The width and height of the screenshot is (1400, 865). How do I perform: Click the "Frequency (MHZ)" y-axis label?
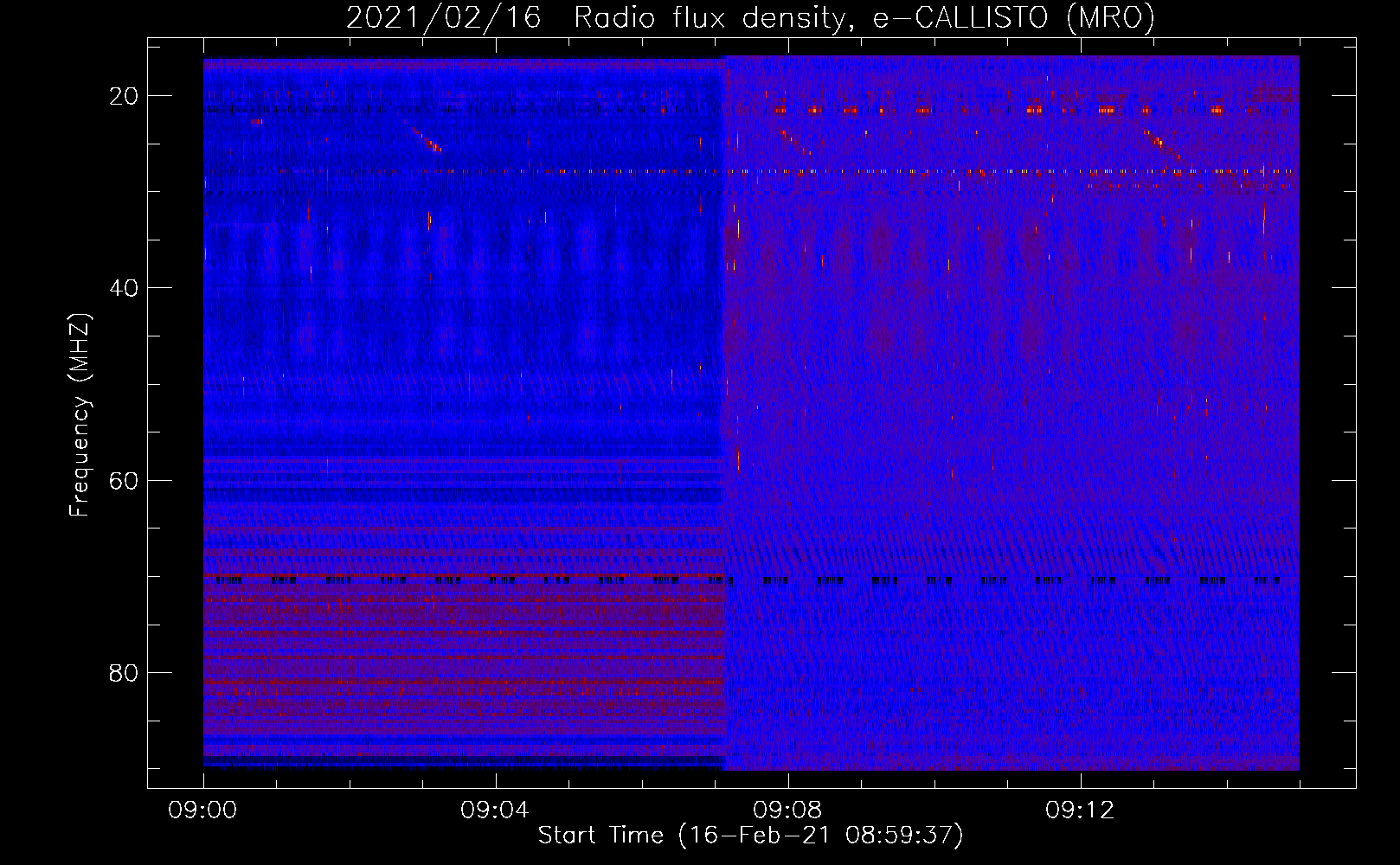click(80, 414)
